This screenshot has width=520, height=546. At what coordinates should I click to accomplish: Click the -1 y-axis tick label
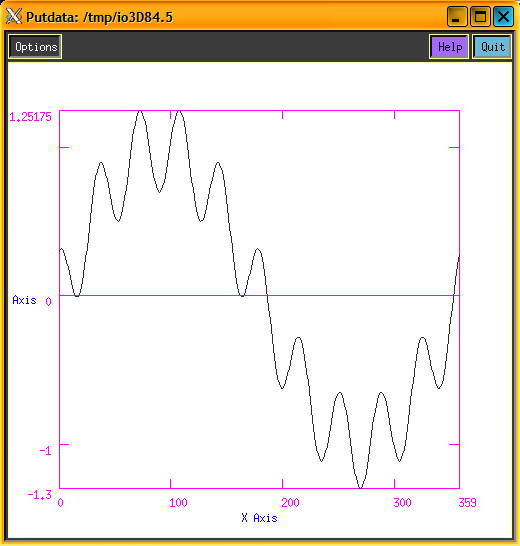click(x=45, y=451)
